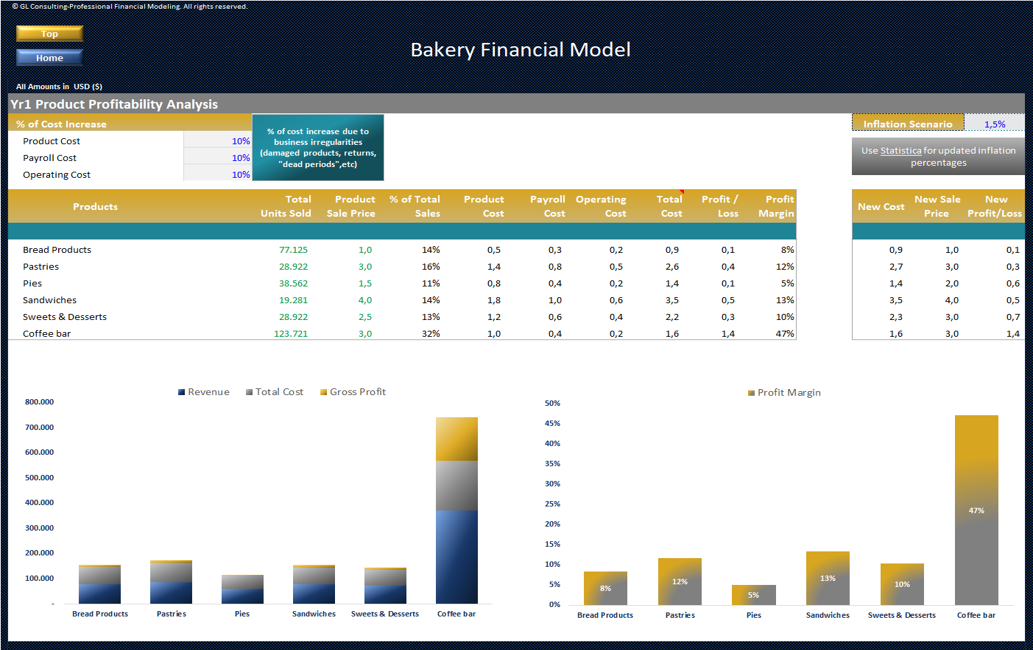The width and height of the screenshot is (1033, 650).
Task: Click the red comment marker on Total Cost
Action: (682, 192)
